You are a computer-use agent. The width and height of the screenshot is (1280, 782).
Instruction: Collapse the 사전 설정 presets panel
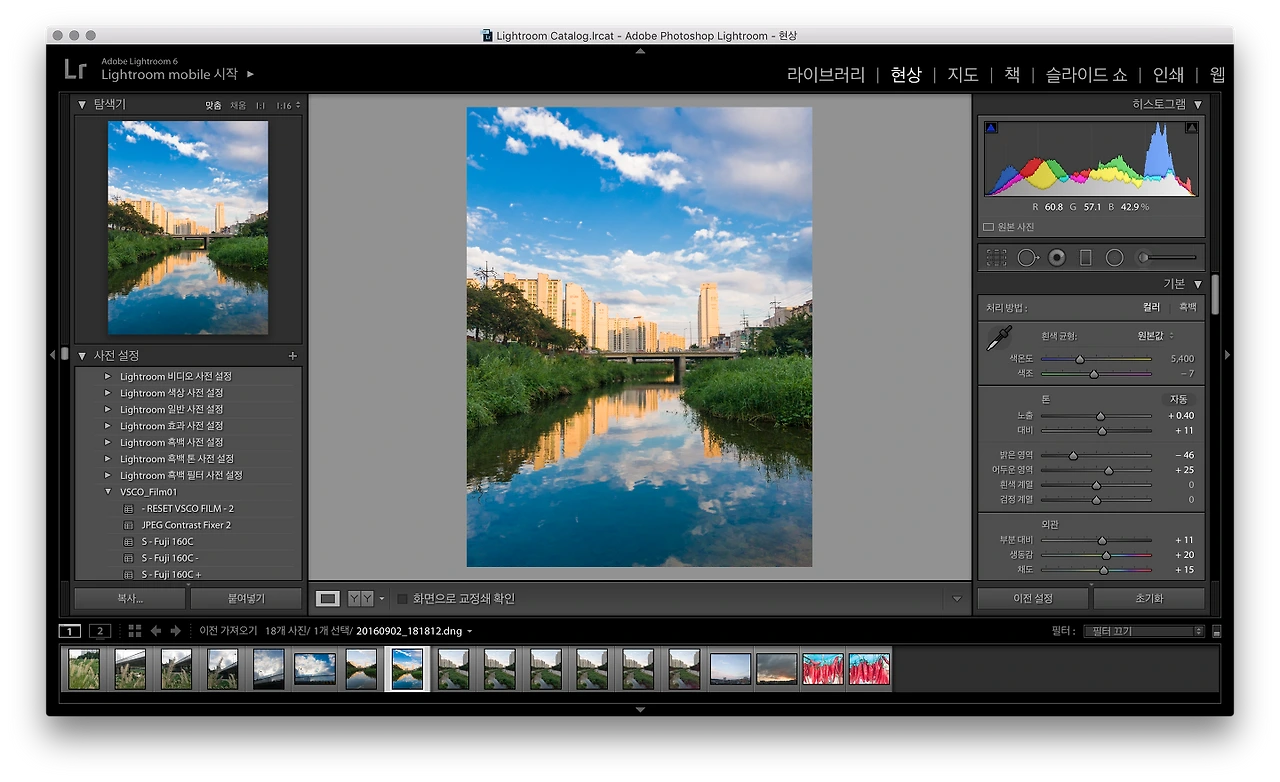click(x=83, y=356)
